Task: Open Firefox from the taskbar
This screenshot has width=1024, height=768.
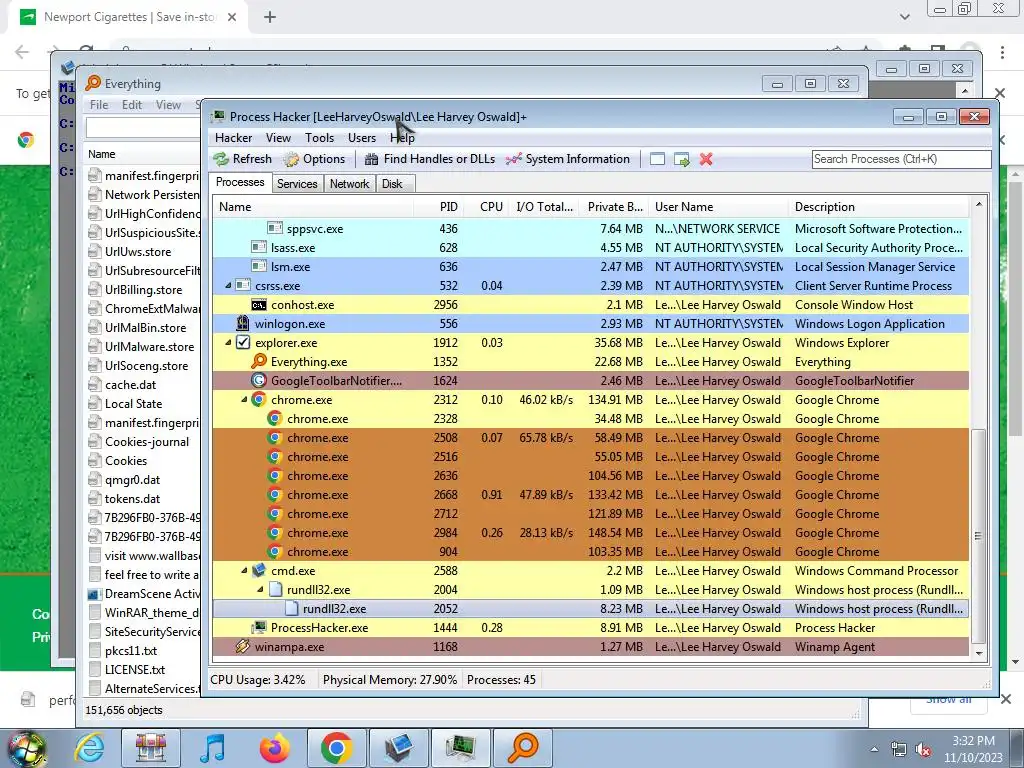Action: click(x=274, y=748)
